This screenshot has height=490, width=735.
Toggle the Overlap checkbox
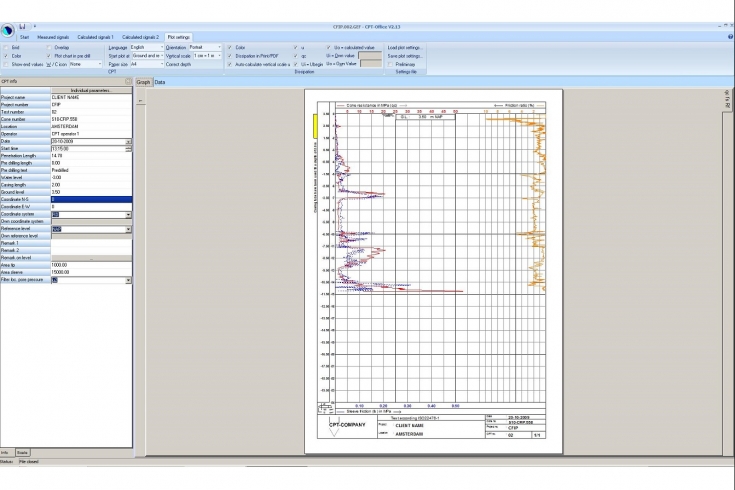(50, 47)
